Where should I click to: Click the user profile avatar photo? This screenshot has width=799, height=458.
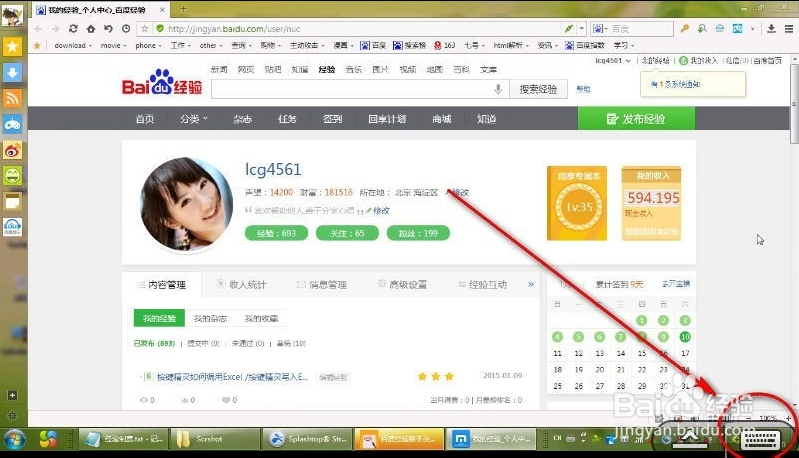(x=187, y=204)
